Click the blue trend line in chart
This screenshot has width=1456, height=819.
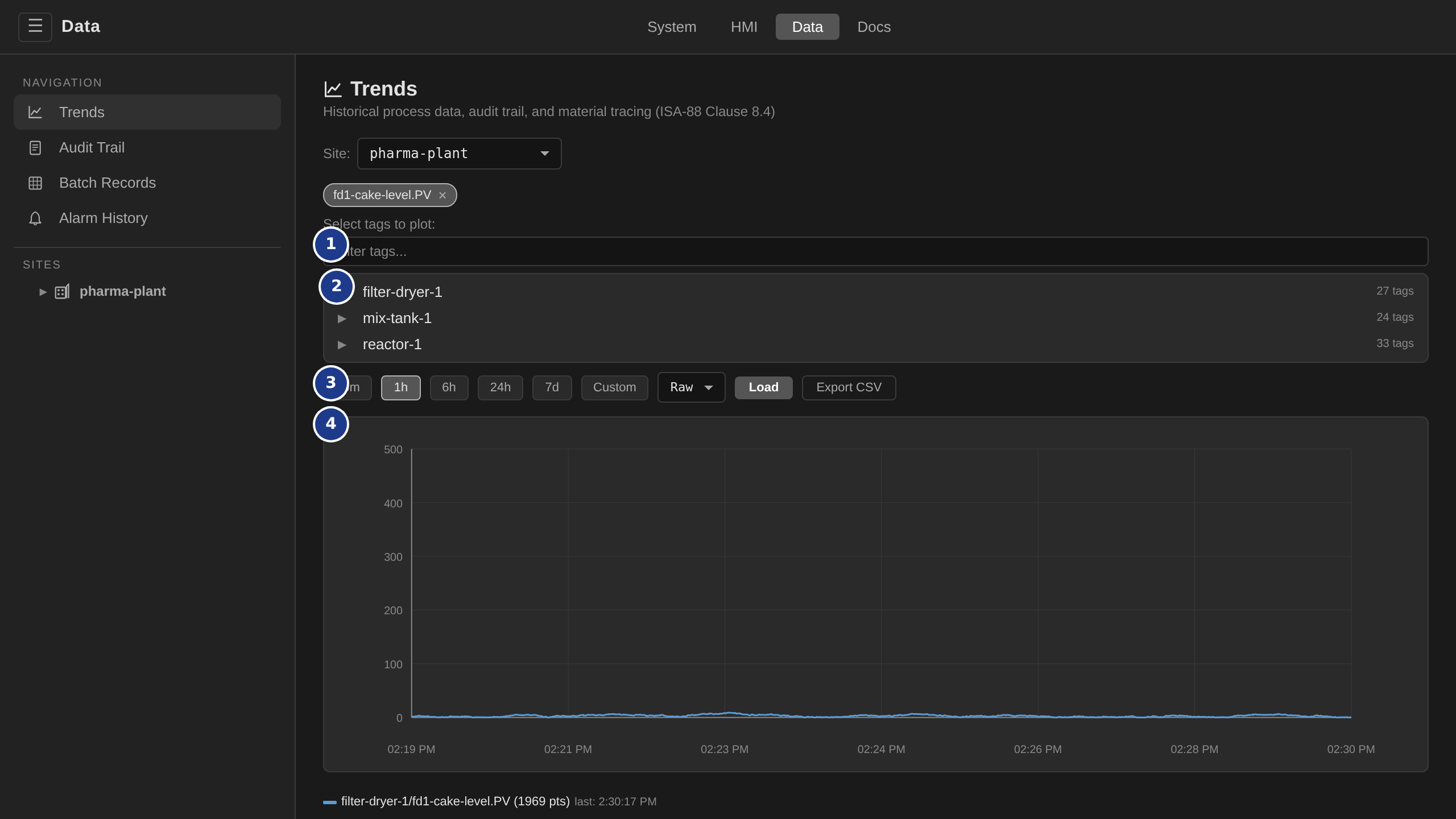(x=881, y=715)
